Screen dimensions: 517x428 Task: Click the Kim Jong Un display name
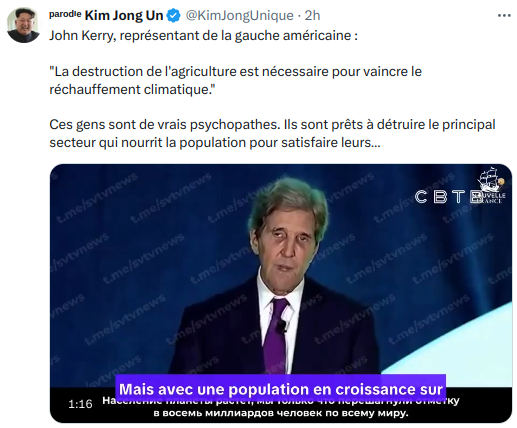pyautogui.click(x=124, y=16)
